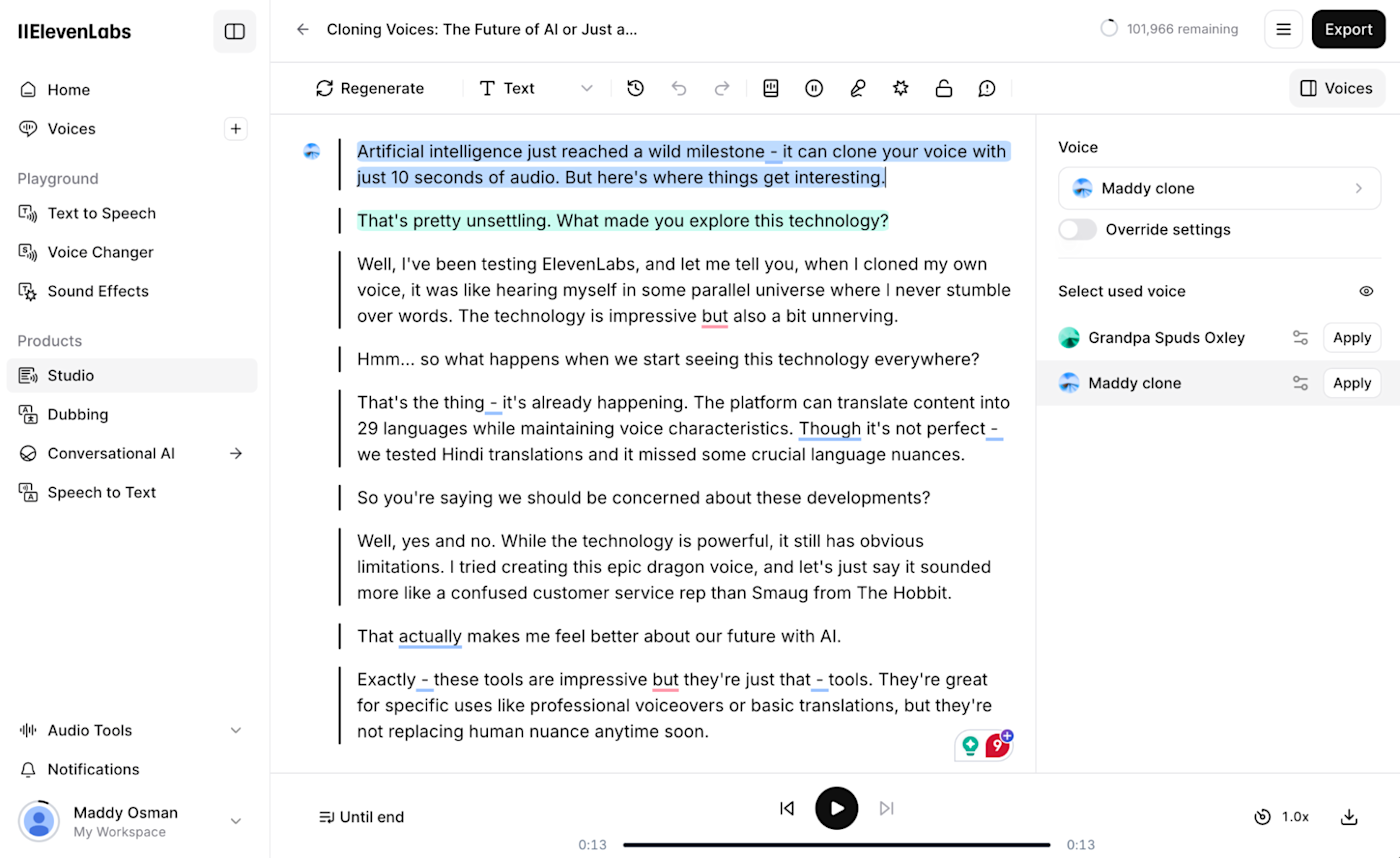Click the green Grammarly lightbulb icon
Screen dimensions: 1400x858
970,745
